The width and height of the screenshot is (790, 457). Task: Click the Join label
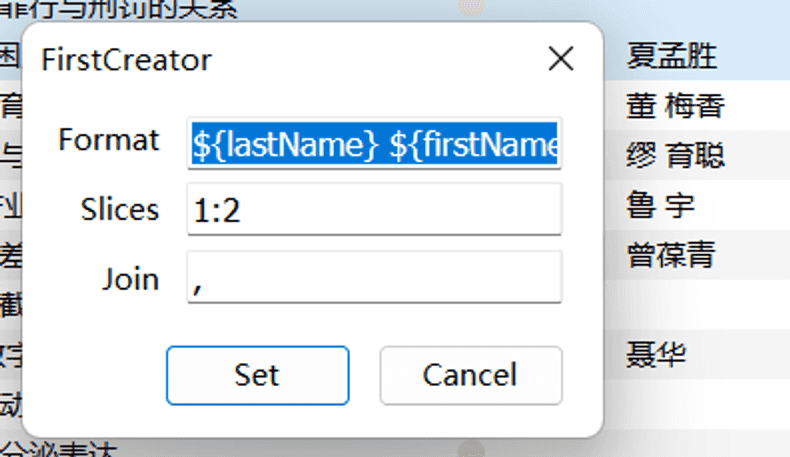pos(130,278)
